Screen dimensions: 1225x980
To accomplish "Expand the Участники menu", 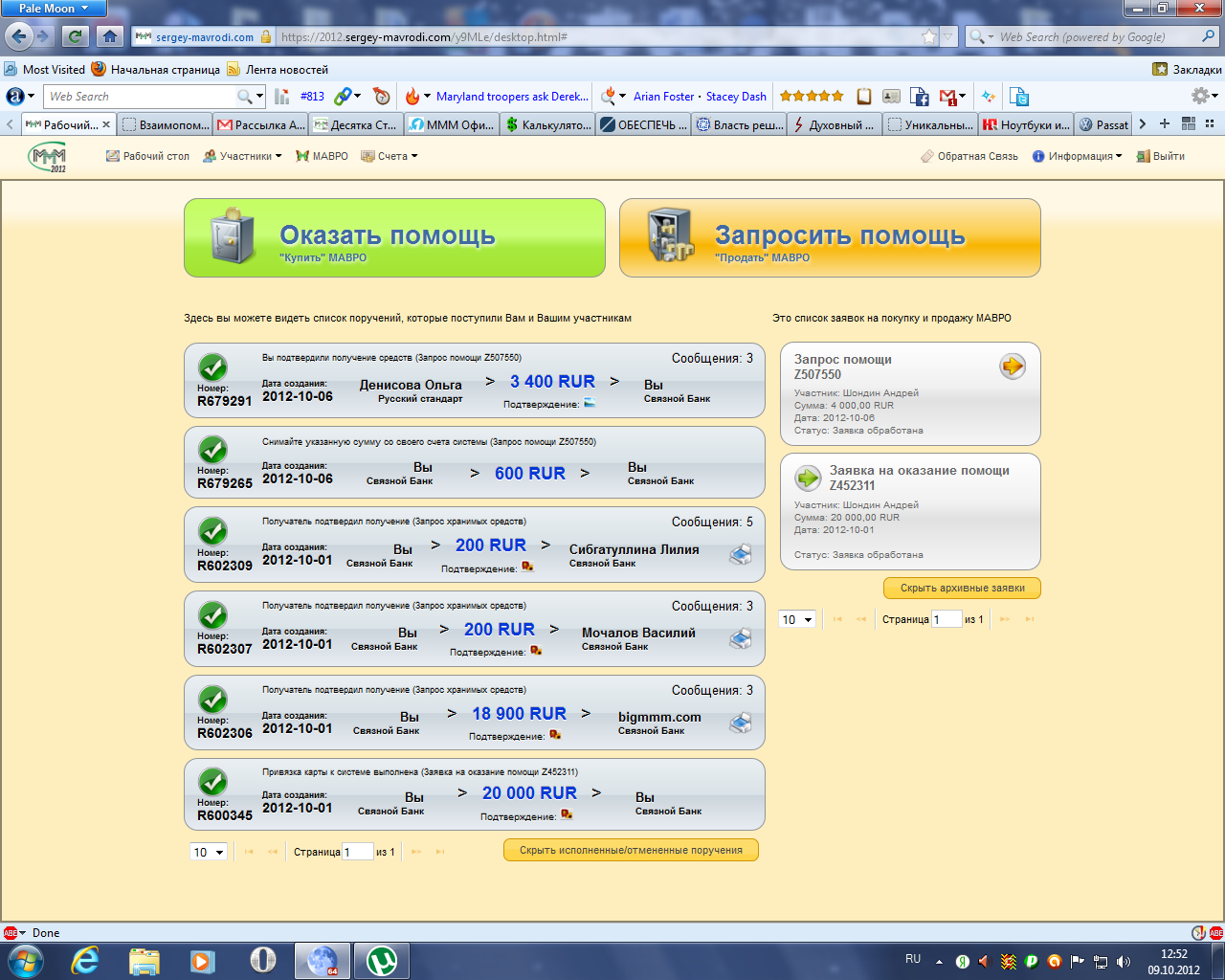I will (x=242, y=156).
